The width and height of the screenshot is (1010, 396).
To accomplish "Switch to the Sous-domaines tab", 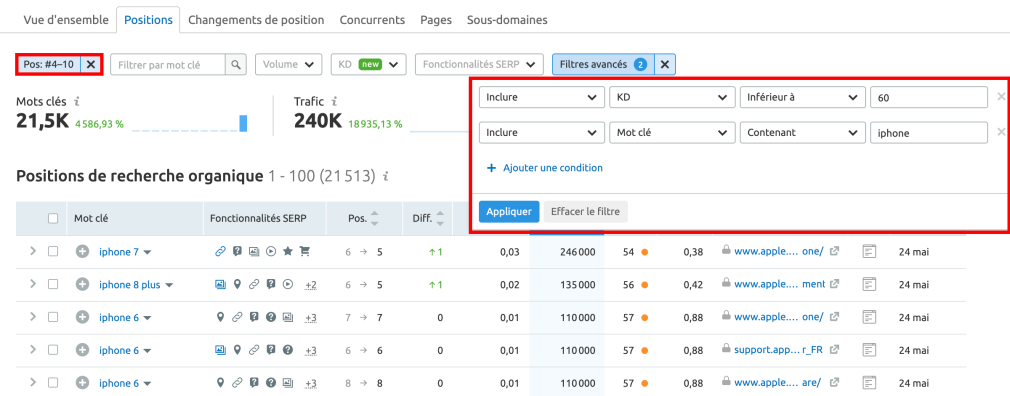I will point(507,20).
